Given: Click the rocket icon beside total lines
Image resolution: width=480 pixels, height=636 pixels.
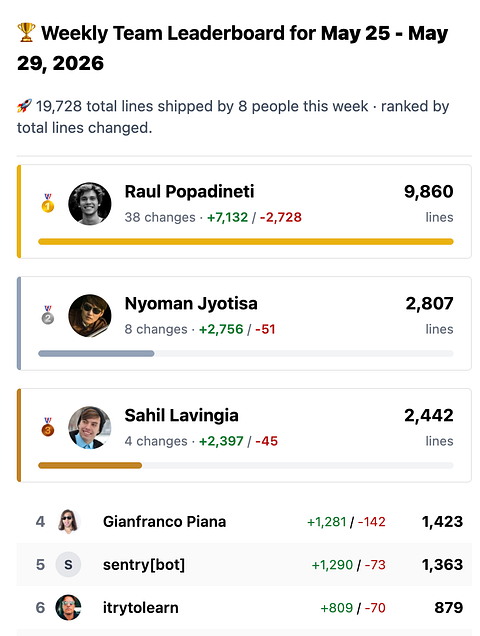Looking at the screenshot, I should click(x=24, y=106).
